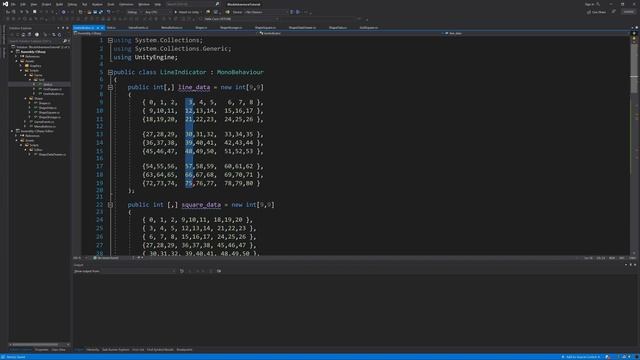Viewport: 640px width, 360px height.
Task: Switch to the Breakpoints tab
Action: pos(184,350)
